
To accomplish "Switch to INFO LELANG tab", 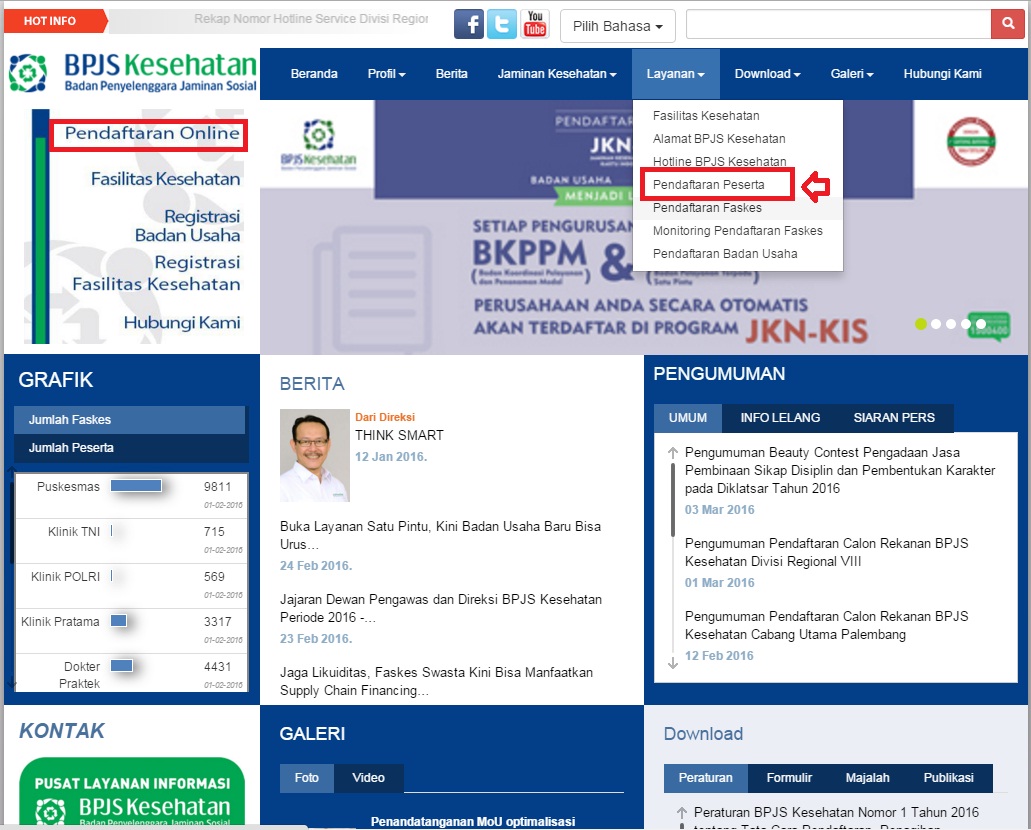I will coord(780,418).
